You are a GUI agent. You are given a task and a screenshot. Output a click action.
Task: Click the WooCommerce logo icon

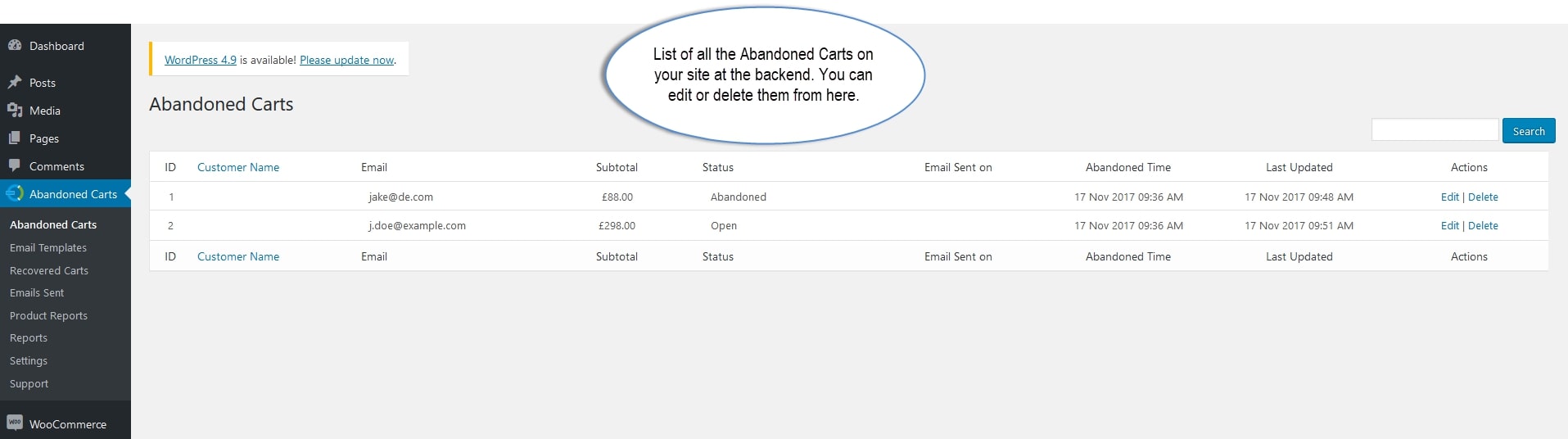(14, 423)
